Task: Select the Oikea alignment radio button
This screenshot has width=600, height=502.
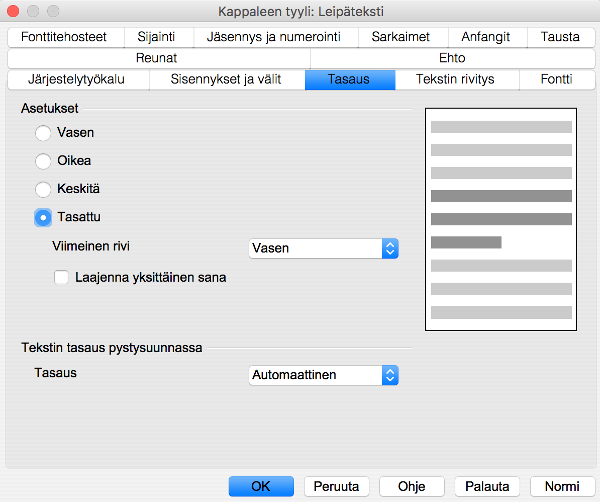Action: (x=43, y=161)
